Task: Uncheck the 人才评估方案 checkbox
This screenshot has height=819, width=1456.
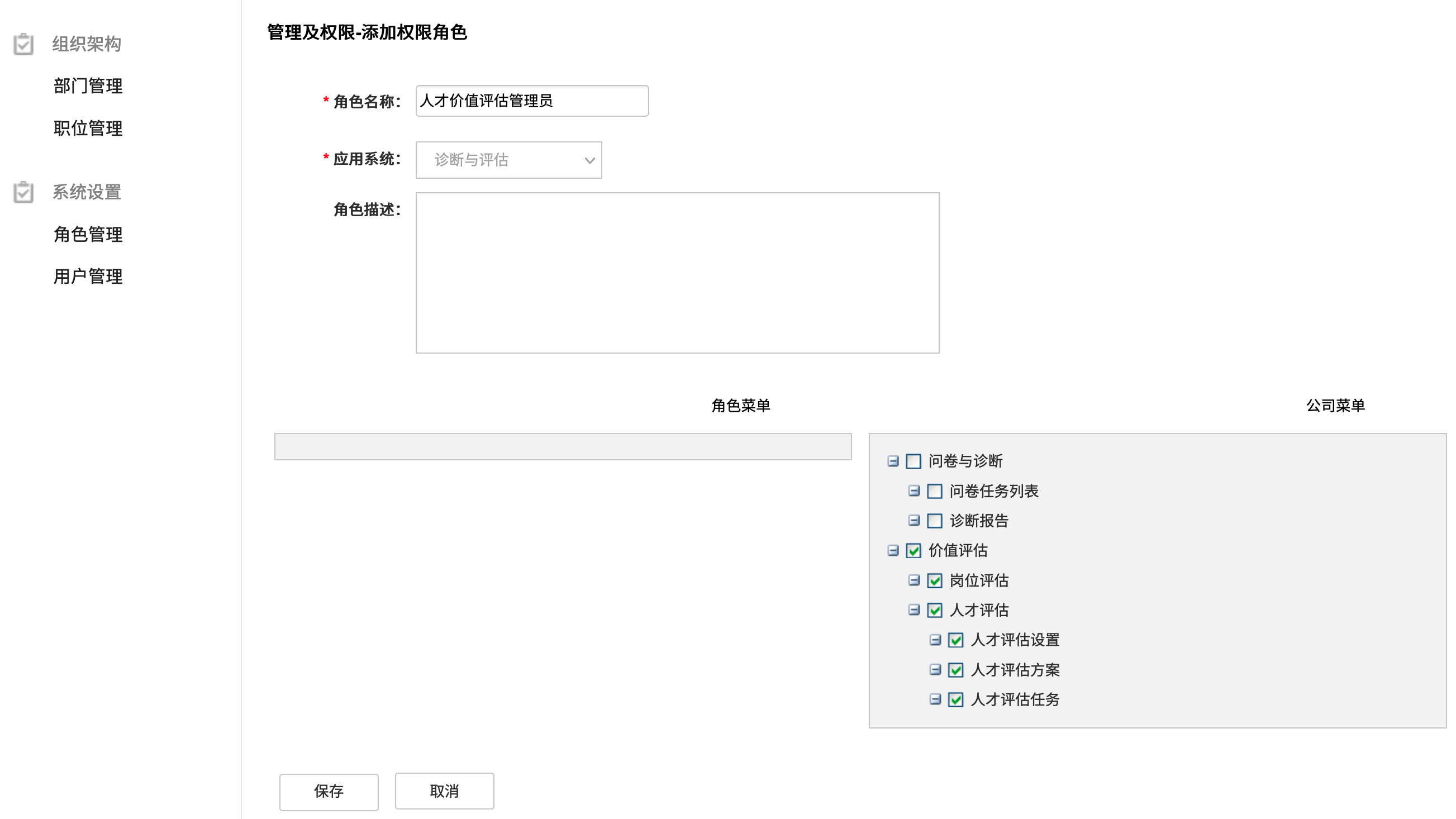Action: point(956,670)
